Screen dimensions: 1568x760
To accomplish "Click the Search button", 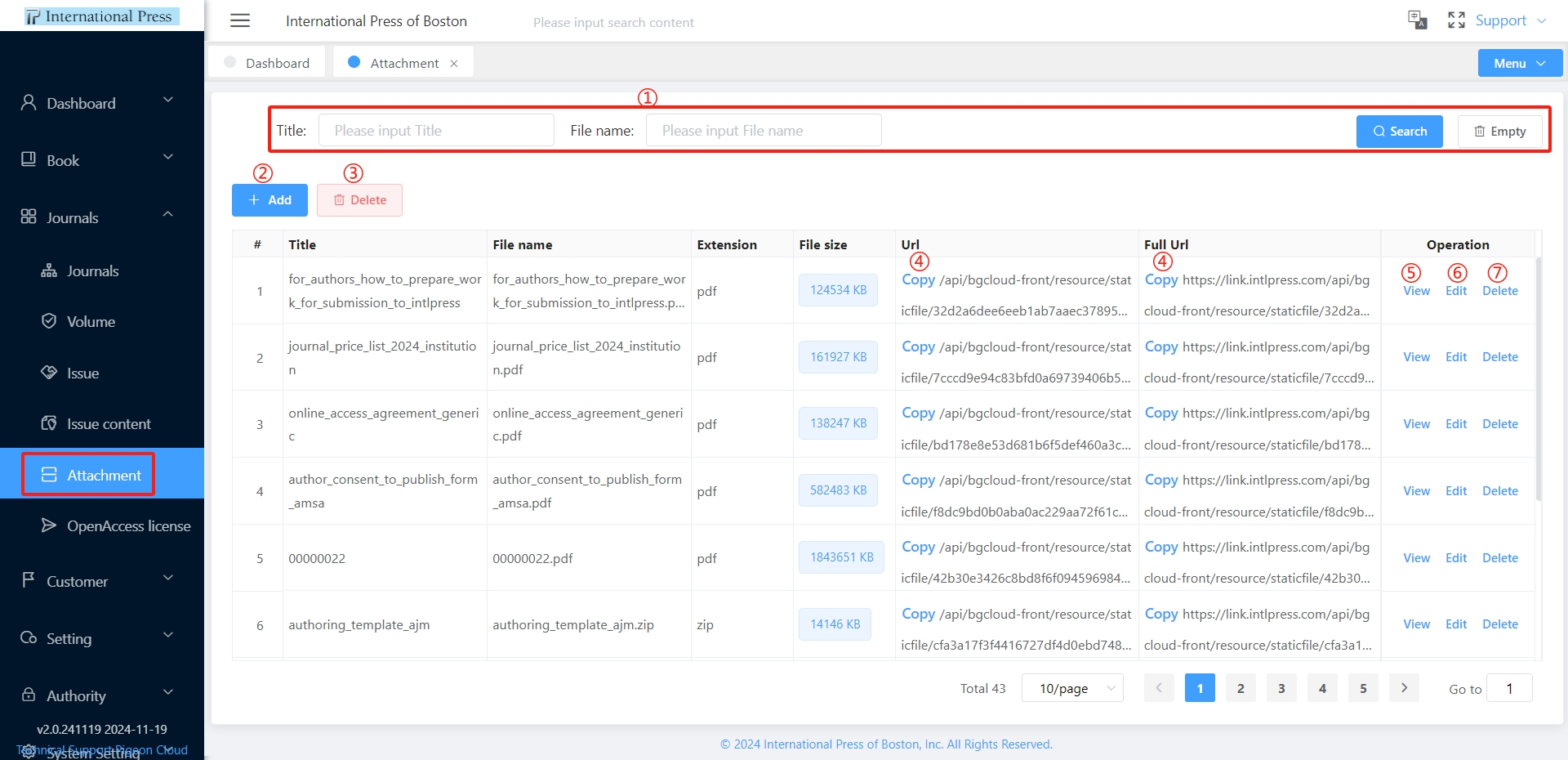I will click(1399, 131).
